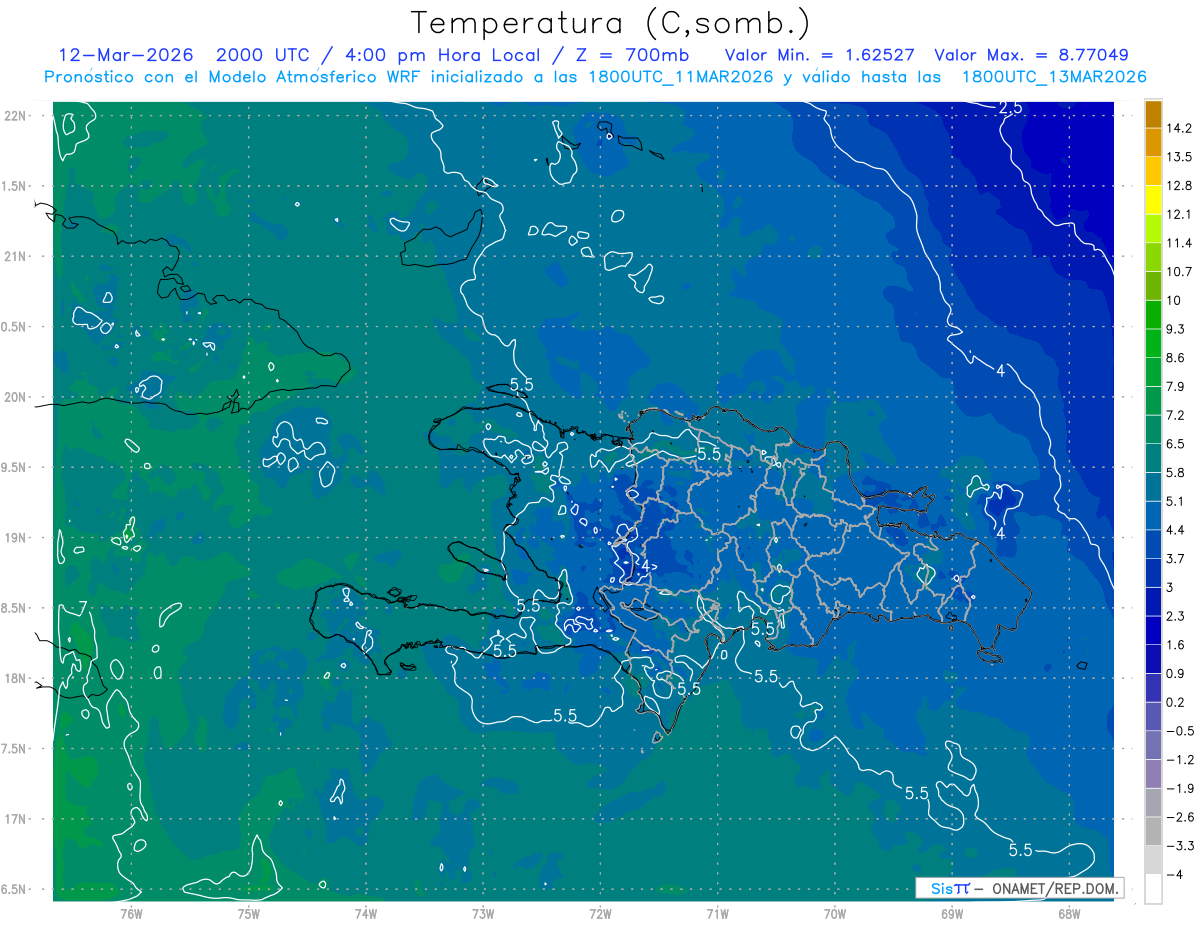Click the '7.2' color bar value
This screenshot has width=1200, height=927.
[x=1175, y=415]
